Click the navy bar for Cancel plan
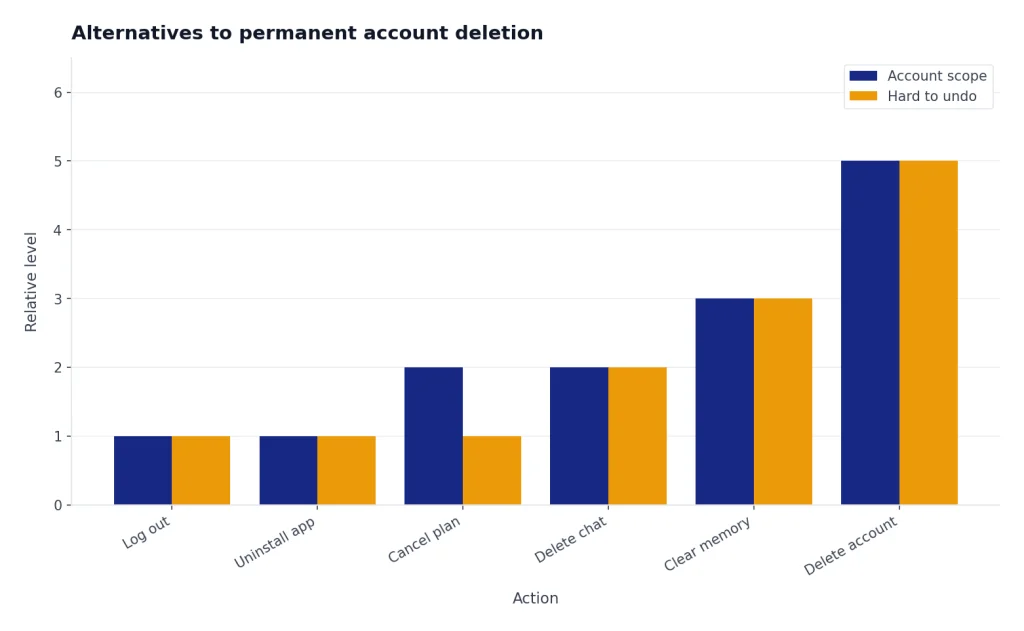Image resolution: width=1024 pixels, height=631 pixels. coord(434,436)
